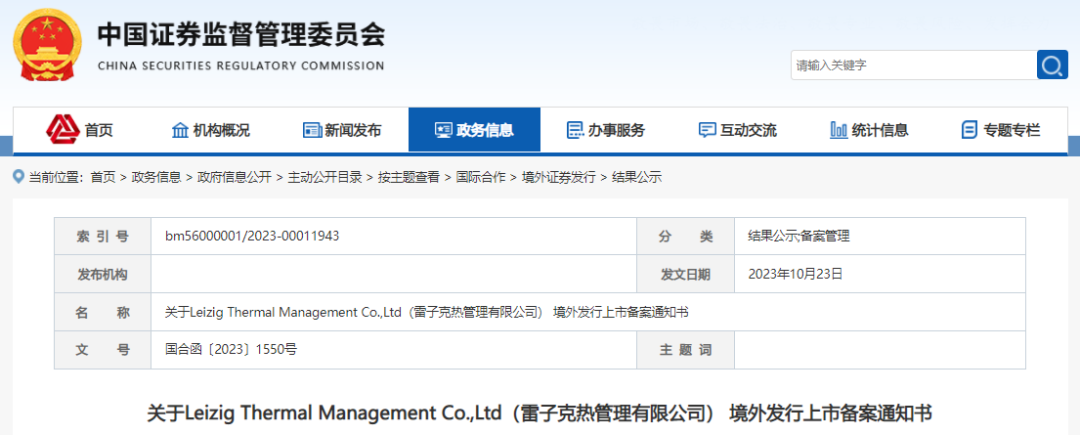Screen dimensions: 1080x435
Task: Click 结果公示 breadcrumb link
Action: coord(636,178)
